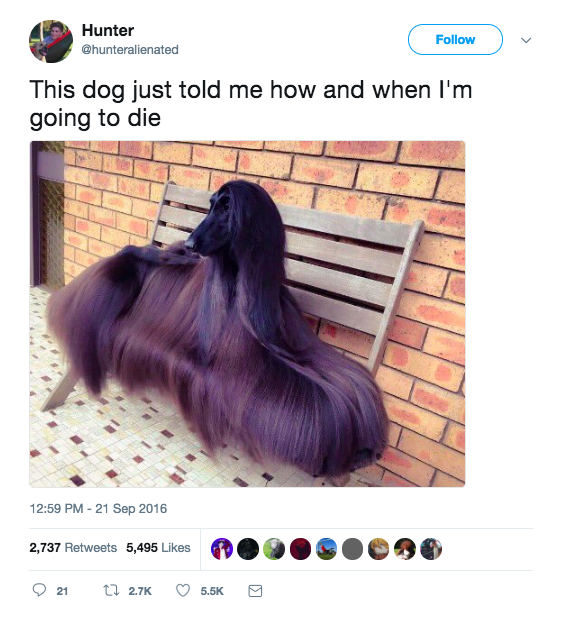563x623 pixels.
Task: Click the 21 replies count
Action: pyautogui.click(x=62, y=591)
